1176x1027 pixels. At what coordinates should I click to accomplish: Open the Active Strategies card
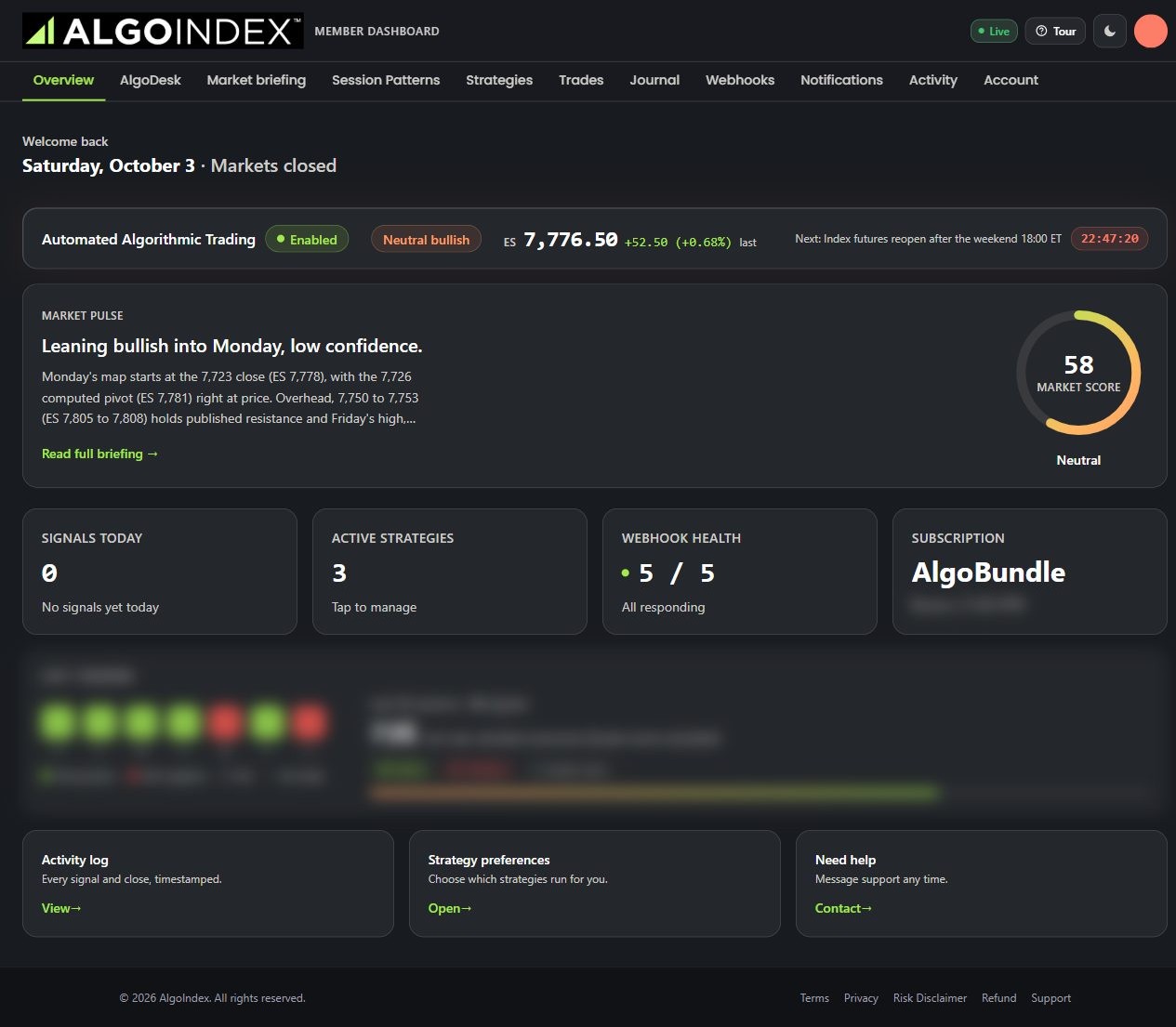450,572
